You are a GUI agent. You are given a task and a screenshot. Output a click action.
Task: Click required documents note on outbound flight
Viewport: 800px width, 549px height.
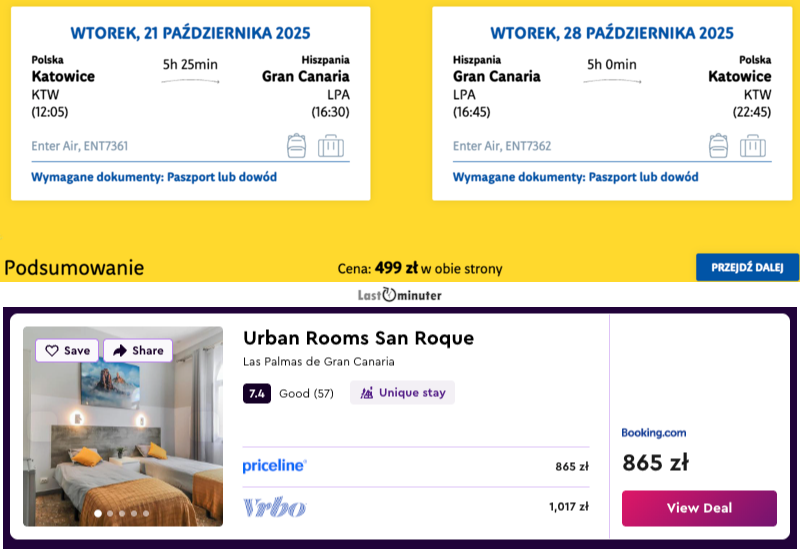(x=154, y=177)
